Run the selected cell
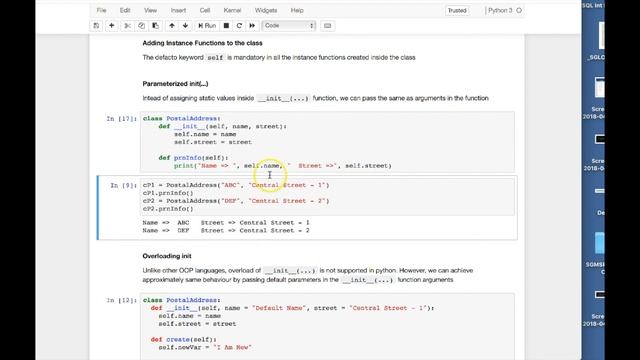 (207, 26)
